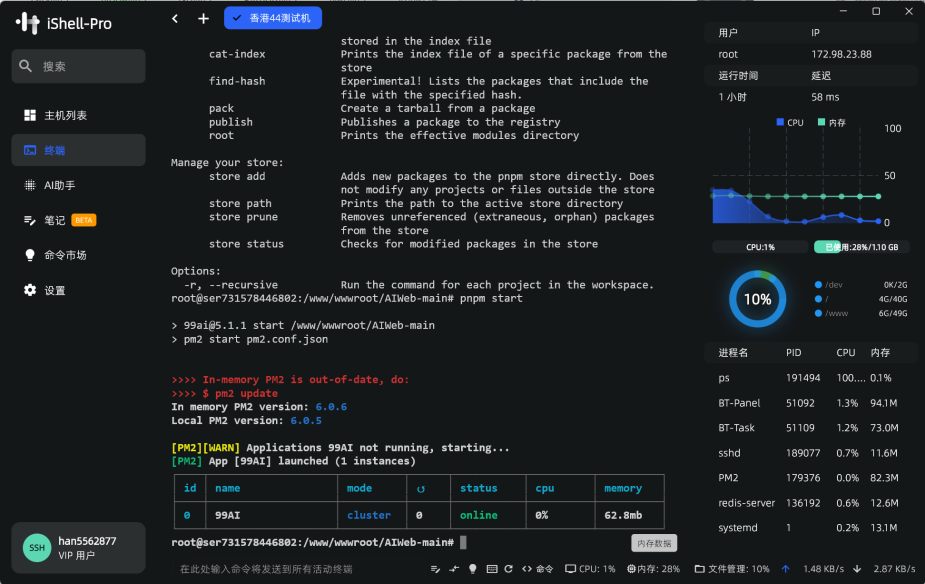
Task: Sort processes by CPU column header
Action: click(845, 353)
